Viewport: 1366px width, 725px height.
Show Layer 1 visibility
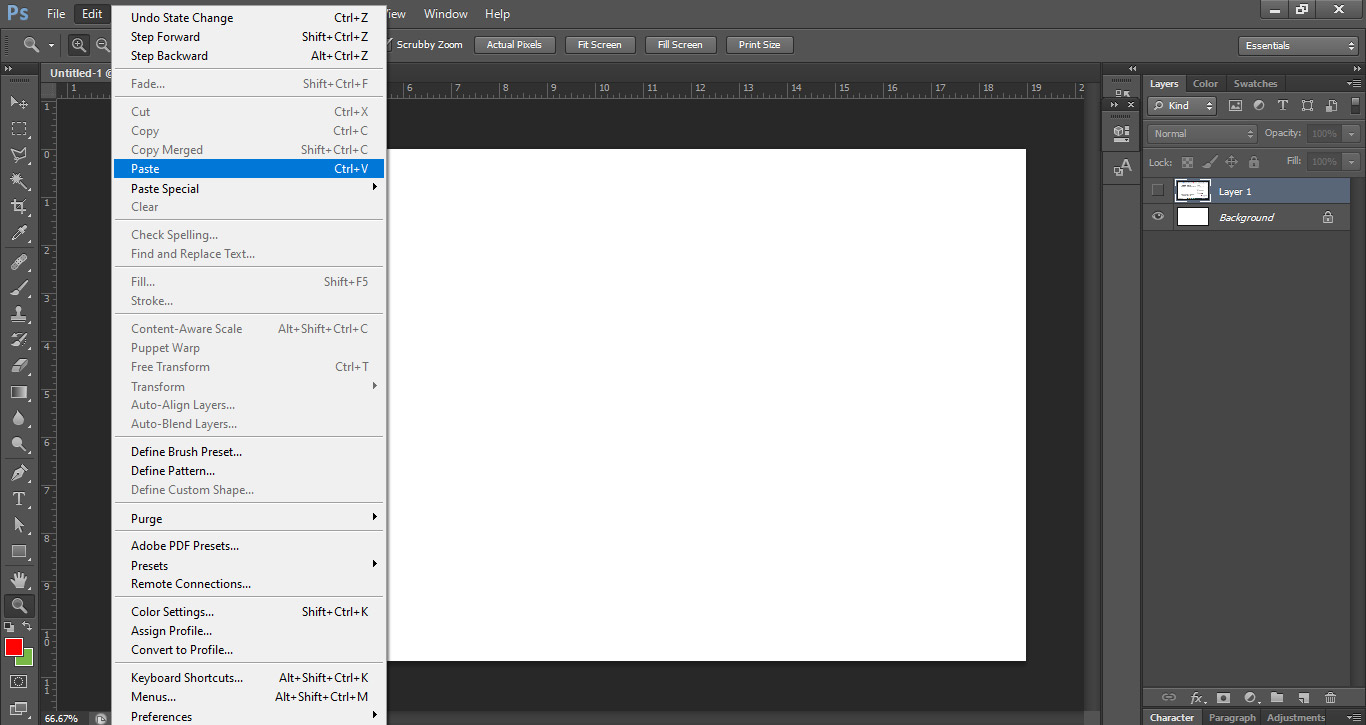1157,190
